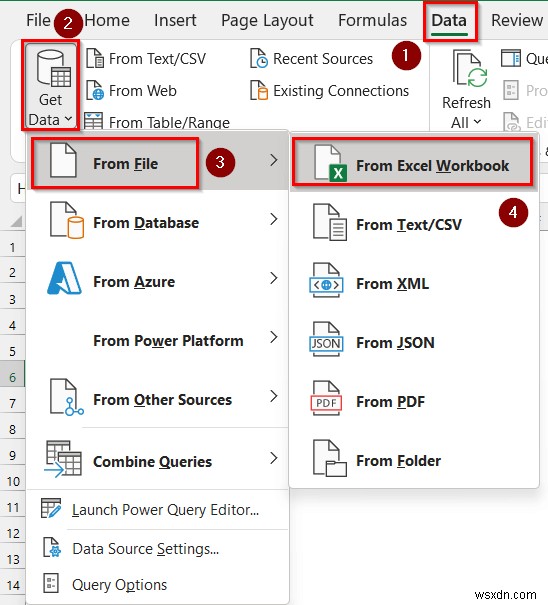Choose From Text/CSV in the submenu
Image resolution: width=548 pixels, height=605 pixels.
pos(414,225)
